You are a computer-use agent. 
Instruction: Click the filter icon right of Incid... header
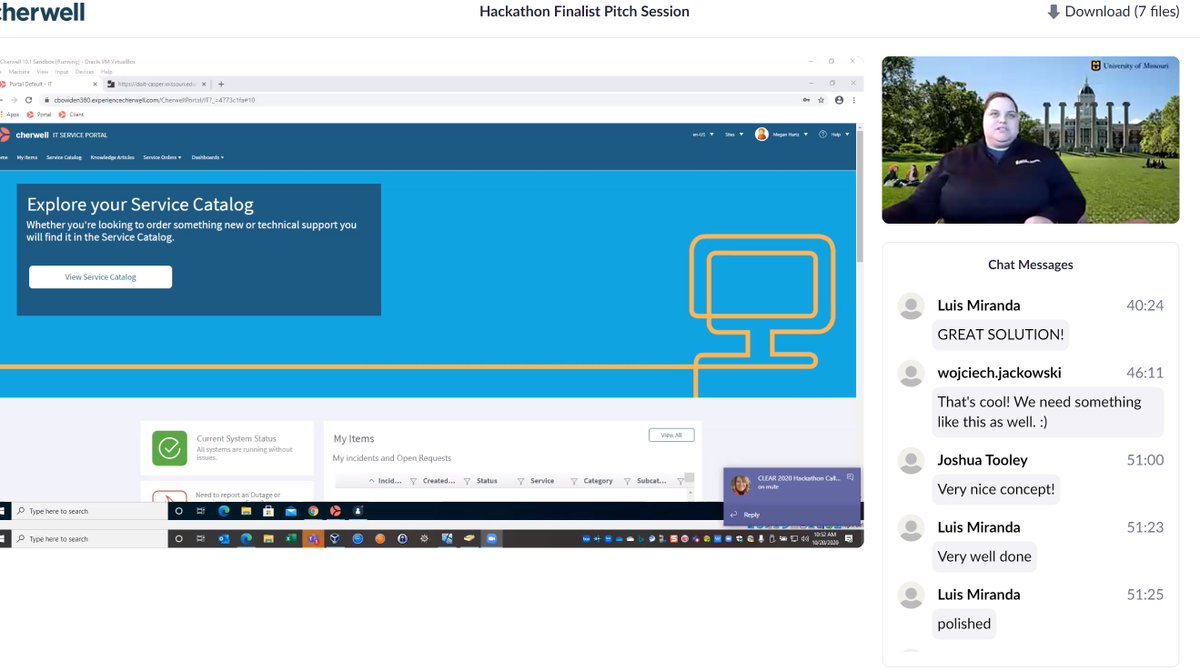point(414,481)
